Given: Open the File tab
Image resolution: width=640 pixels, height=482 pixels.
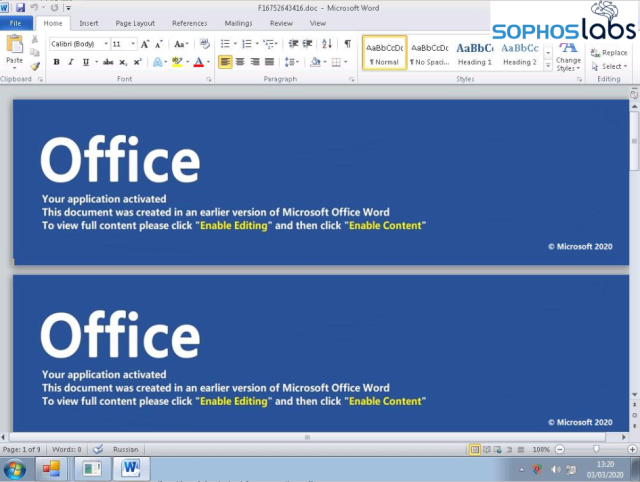Looking at the screenshot, I should pyautogui.click(x=16, y=23).
